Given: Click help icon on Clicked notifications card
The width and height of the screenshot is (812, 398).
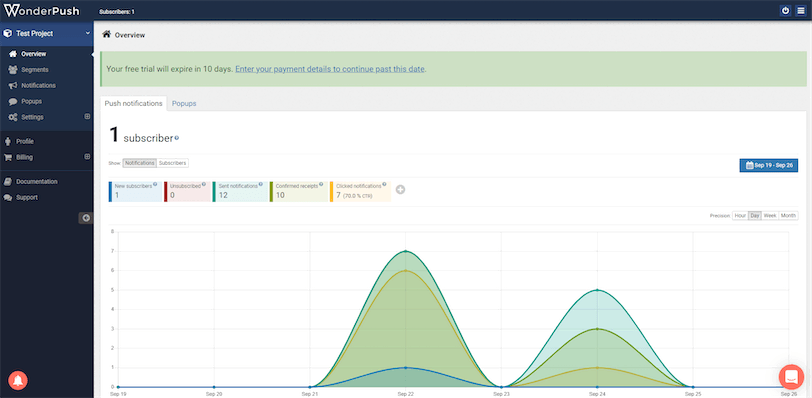Looking at the screenshot, I should [x=384, y=184].
